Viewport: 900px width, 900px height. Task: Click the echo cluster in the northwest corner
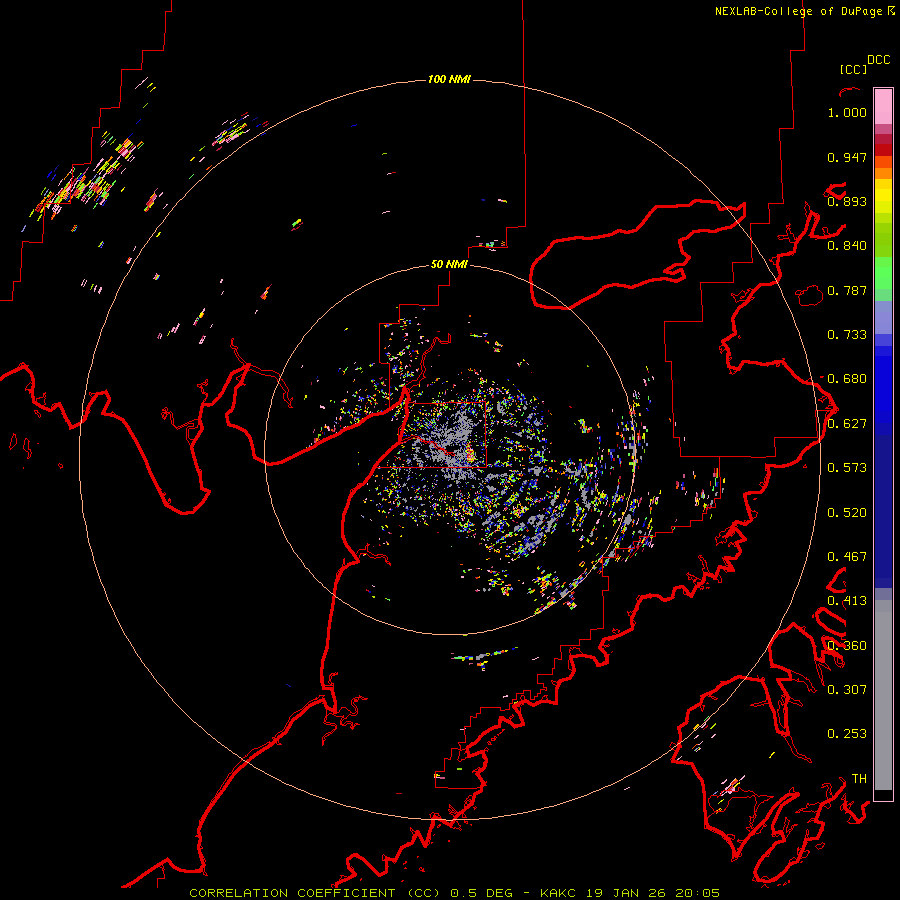(x=86, y=178)
